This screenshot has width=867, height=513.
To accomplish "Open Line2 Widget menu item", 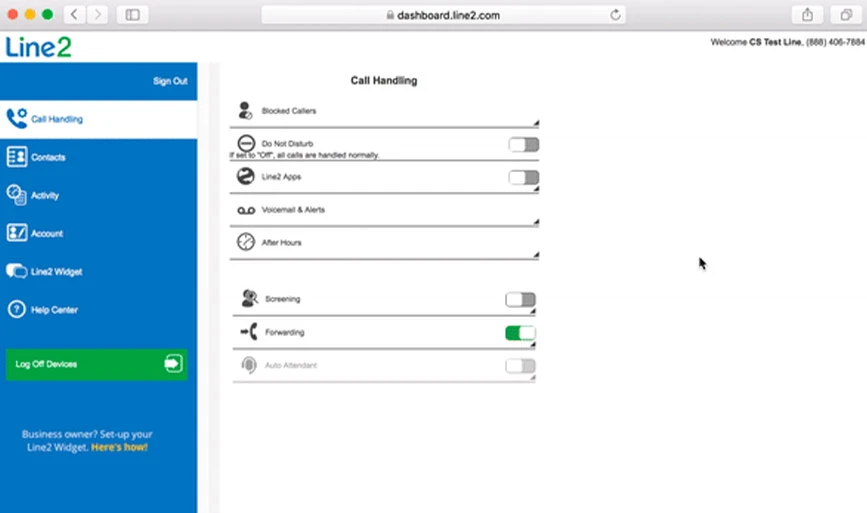I will 98,271.
